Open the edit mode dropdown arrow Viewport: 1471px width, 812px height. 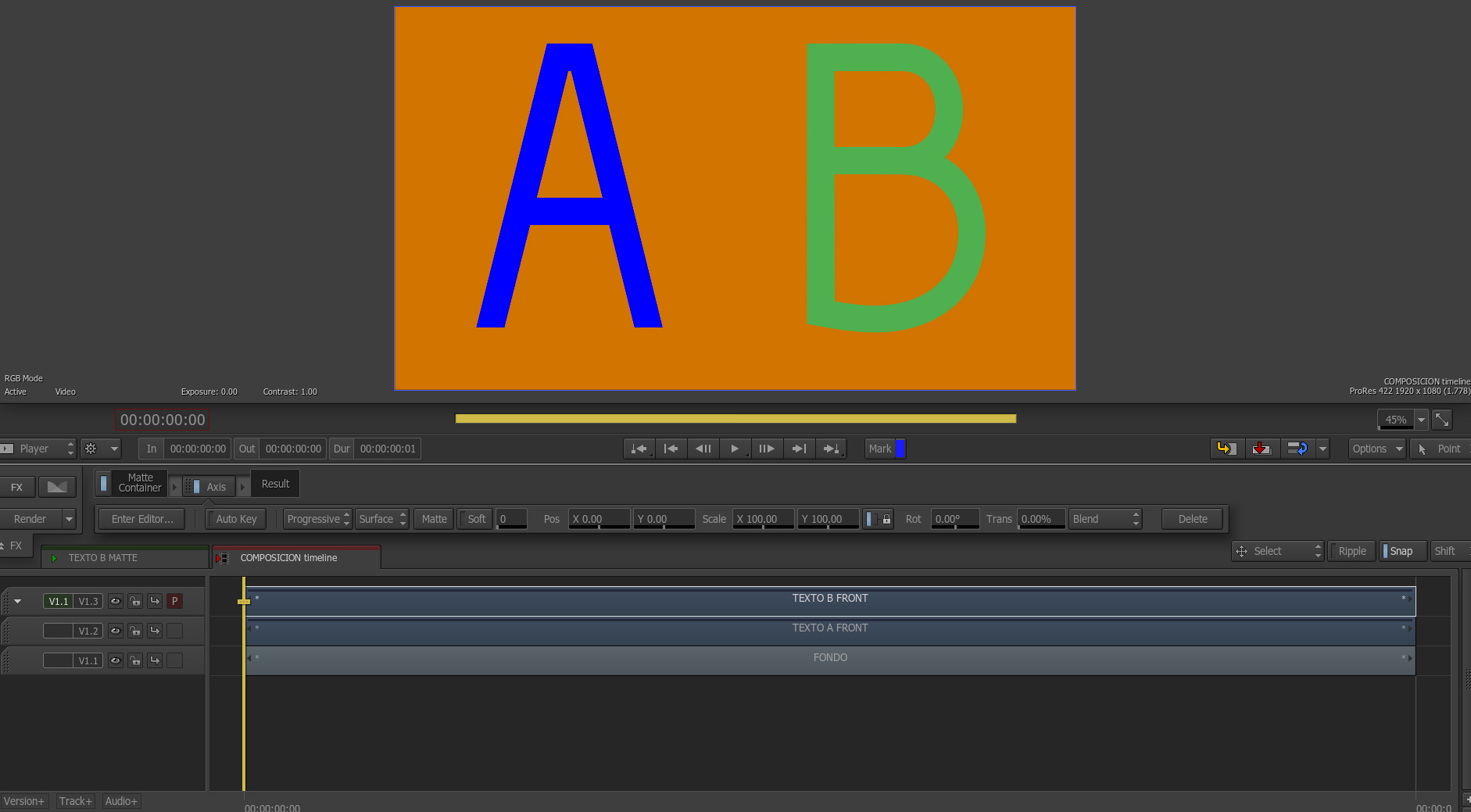[1322, 449]
